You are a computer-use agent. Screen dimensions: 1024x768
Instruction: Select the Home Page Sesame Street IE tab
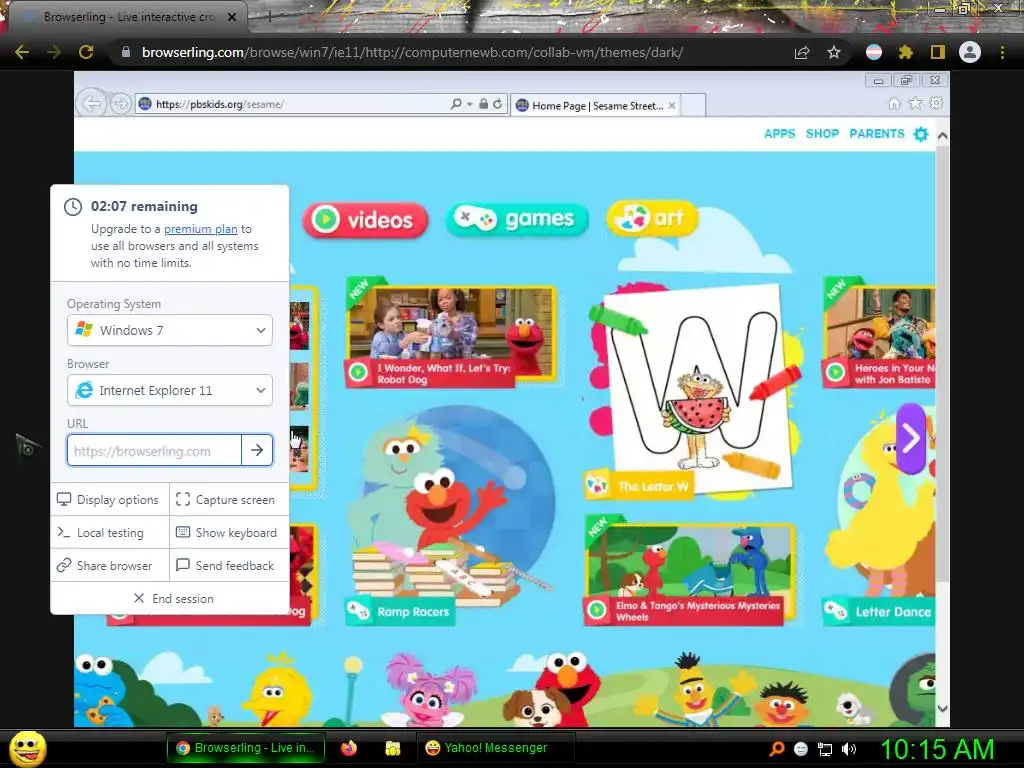tap(596, 105)
